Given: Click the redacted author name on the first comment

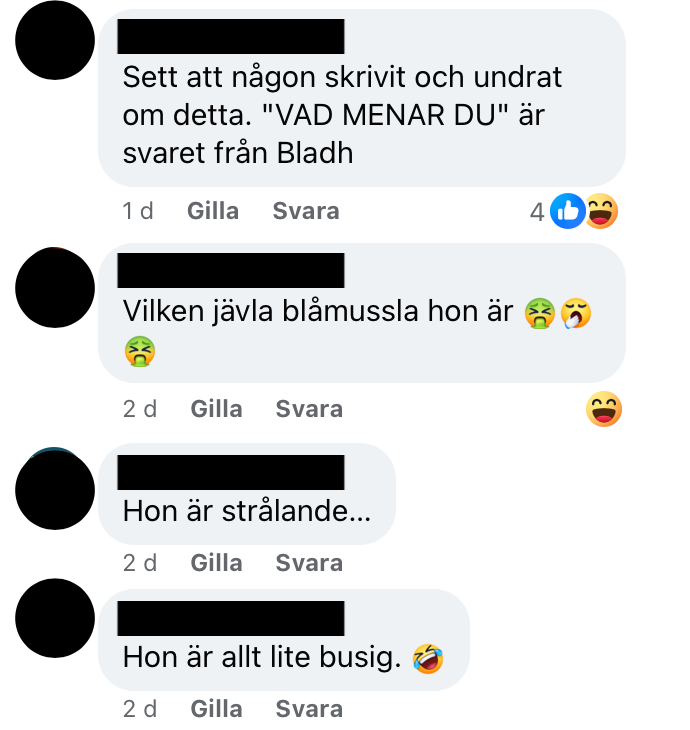Looking at the screenshot, I should [x=231, y=36].
